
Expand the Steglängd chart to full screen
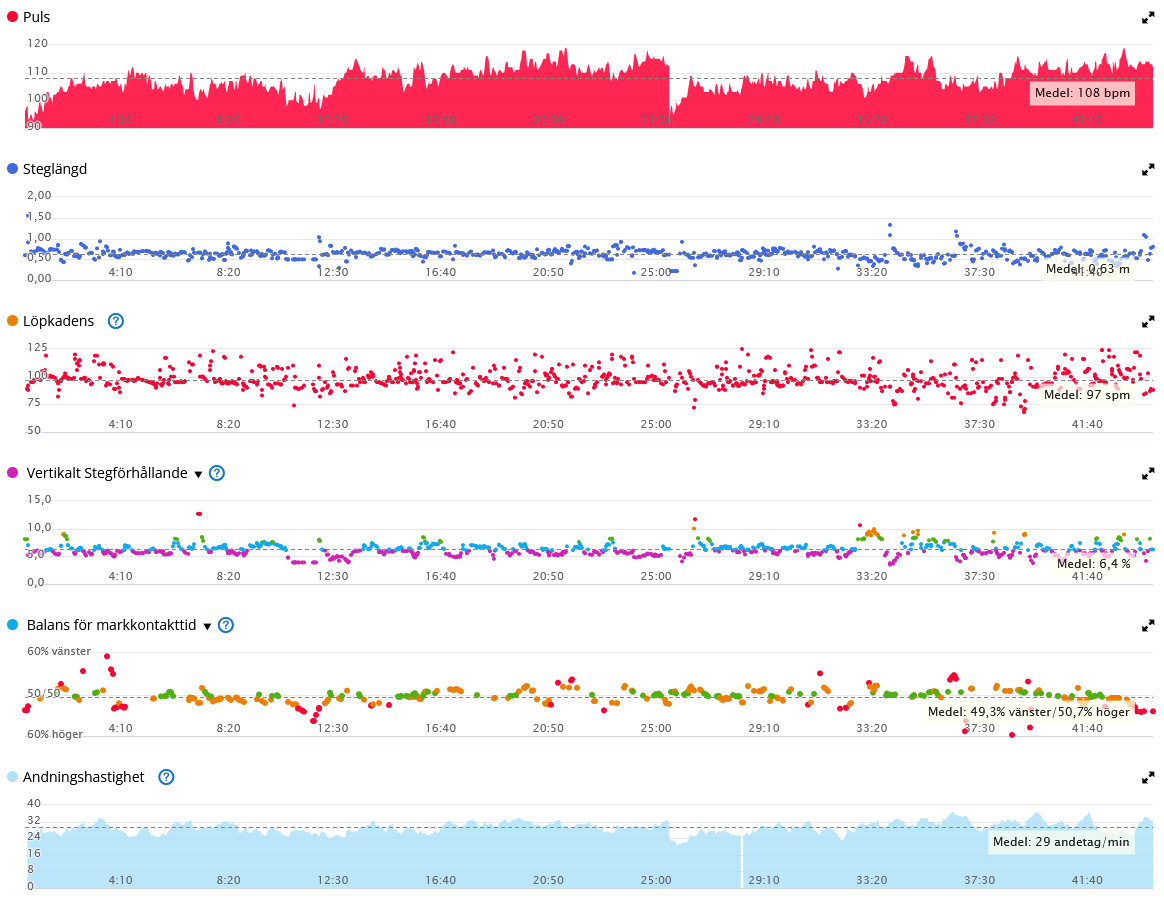pos(1148,170)
